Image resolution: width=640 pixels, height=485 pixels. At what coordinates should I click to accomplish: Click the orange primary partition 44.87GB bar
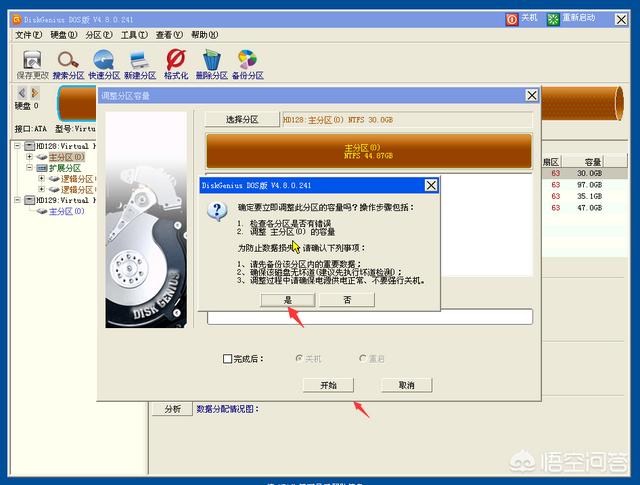369,151
